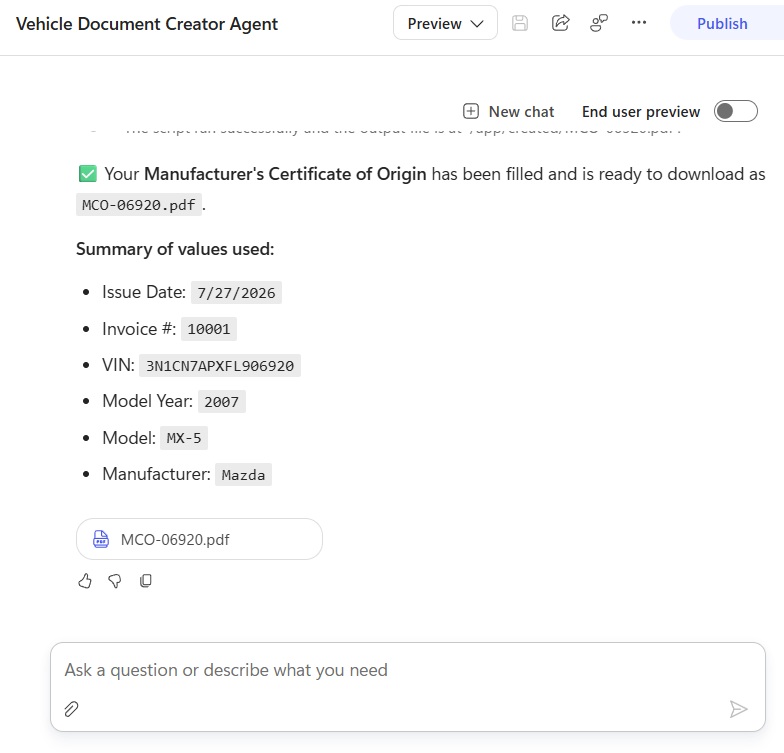Screen dimensions: 784x753
Task: Give thumbs down to the response
Action: (115, 580)
